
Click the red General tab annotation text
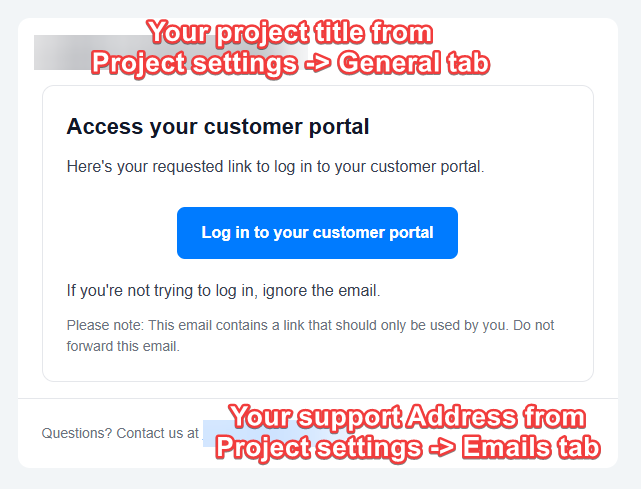pyautogui.click(x=413, y=63)
